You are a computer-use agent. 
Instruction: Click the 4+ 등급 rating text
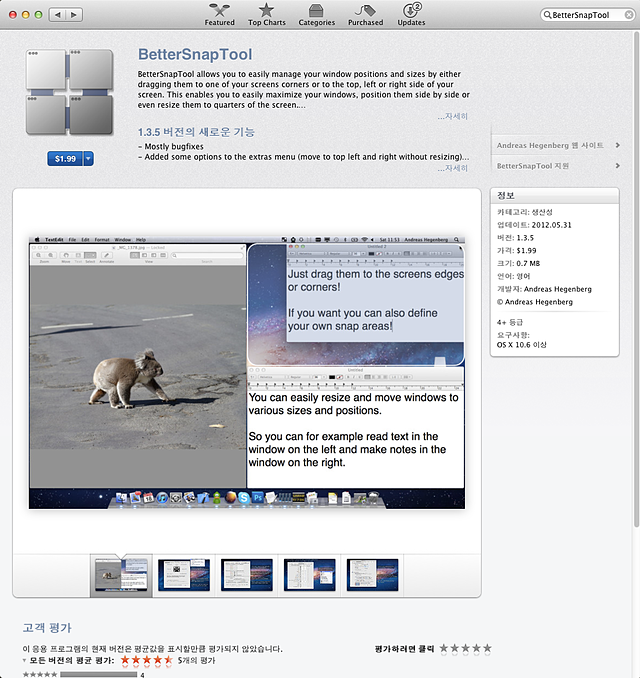tap(509, 322)
